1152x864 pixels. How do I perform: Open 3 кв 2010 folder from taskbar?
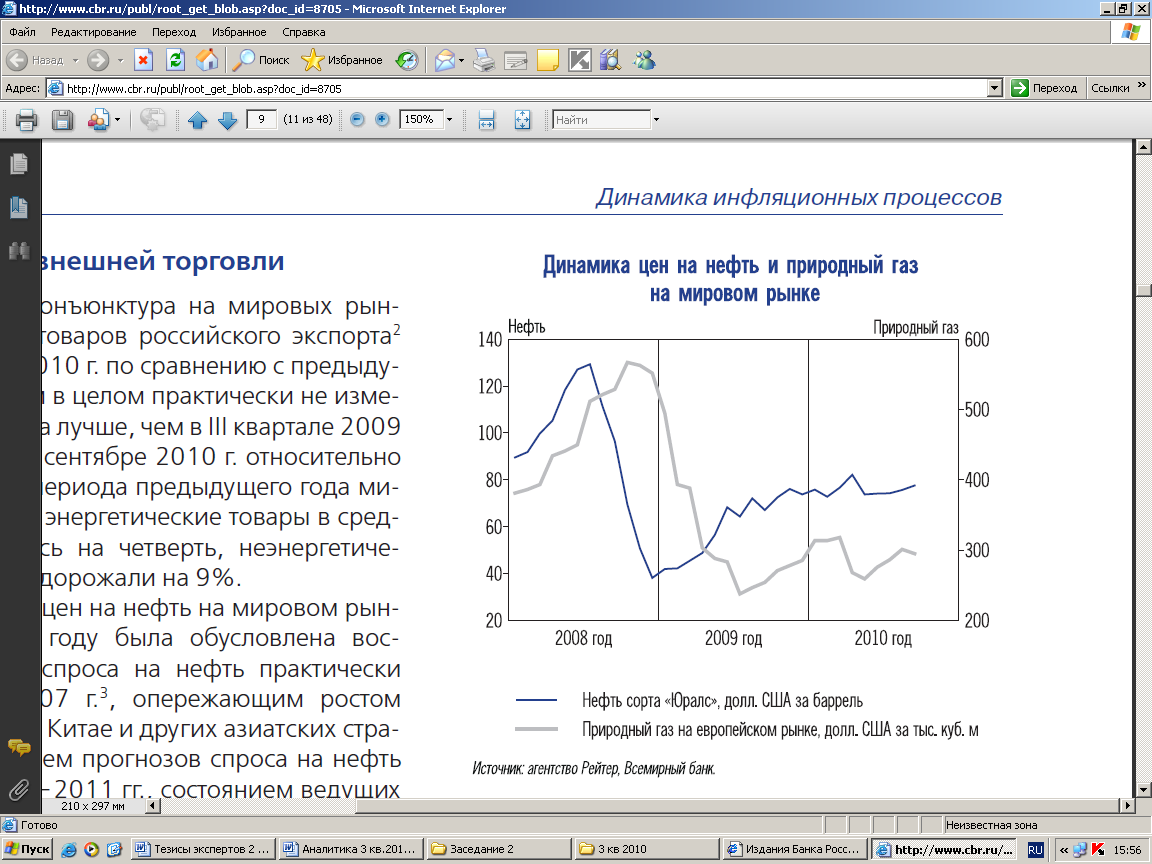[647, 849]
